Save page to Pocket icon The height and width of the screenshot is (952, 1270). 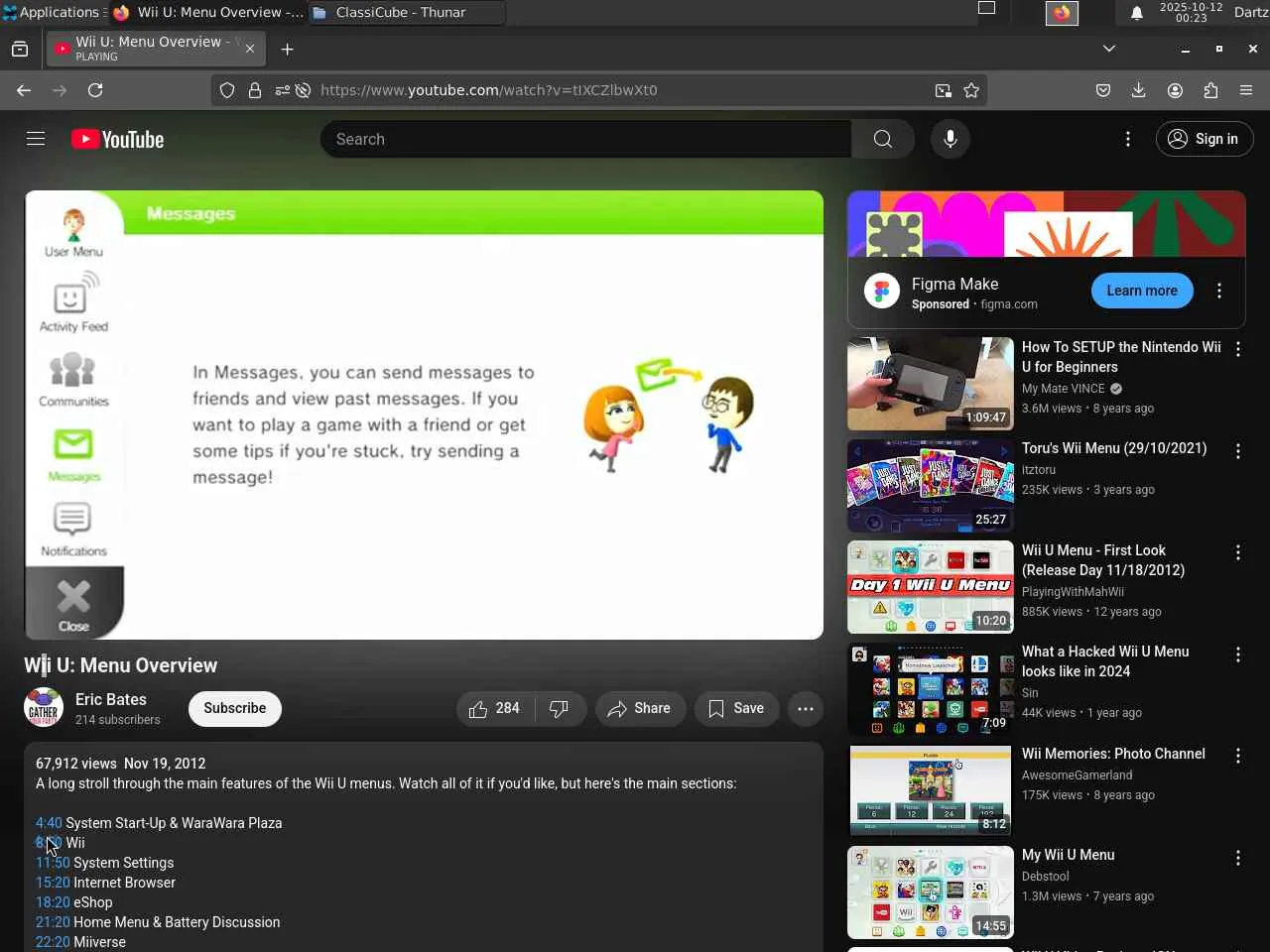point(1103,90)
